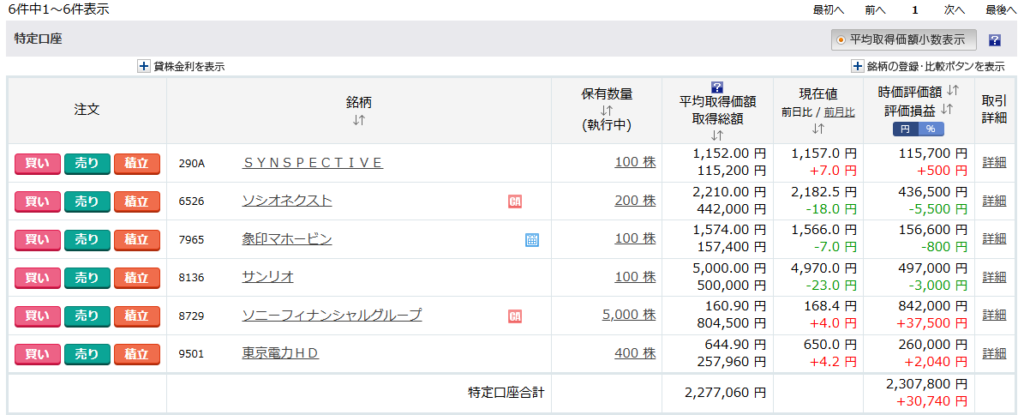
Task: Jump to 最後へ page link
Action: coord(1001,9)
